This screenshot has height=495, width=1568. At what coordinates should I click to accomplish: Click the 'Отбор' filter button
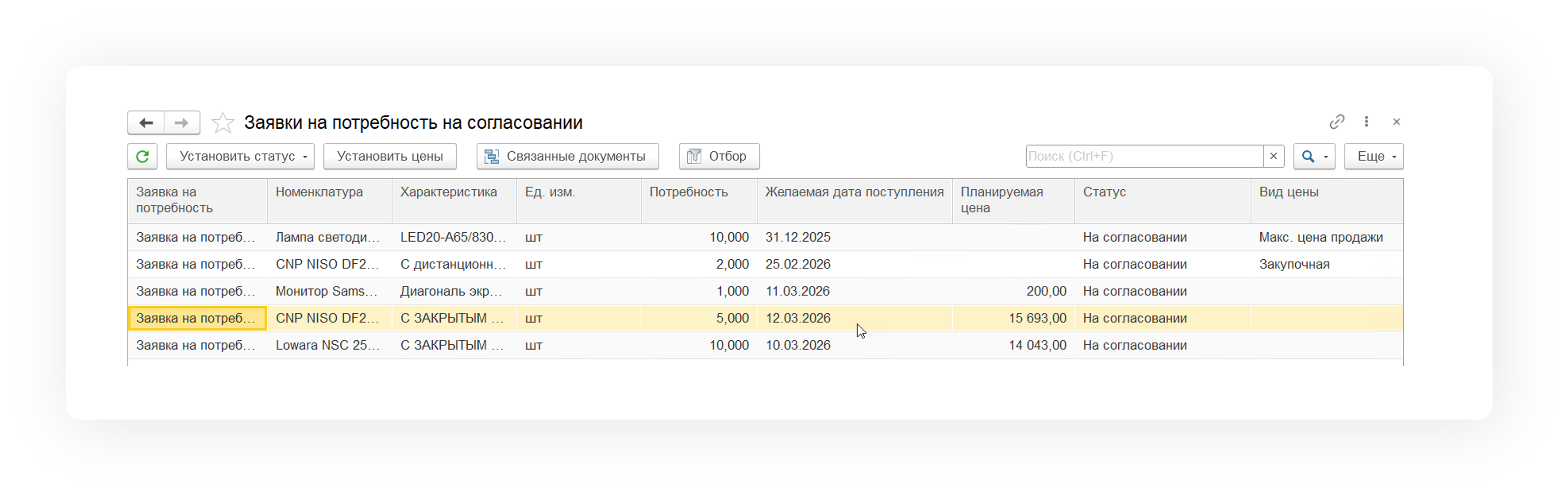(719, 156)
